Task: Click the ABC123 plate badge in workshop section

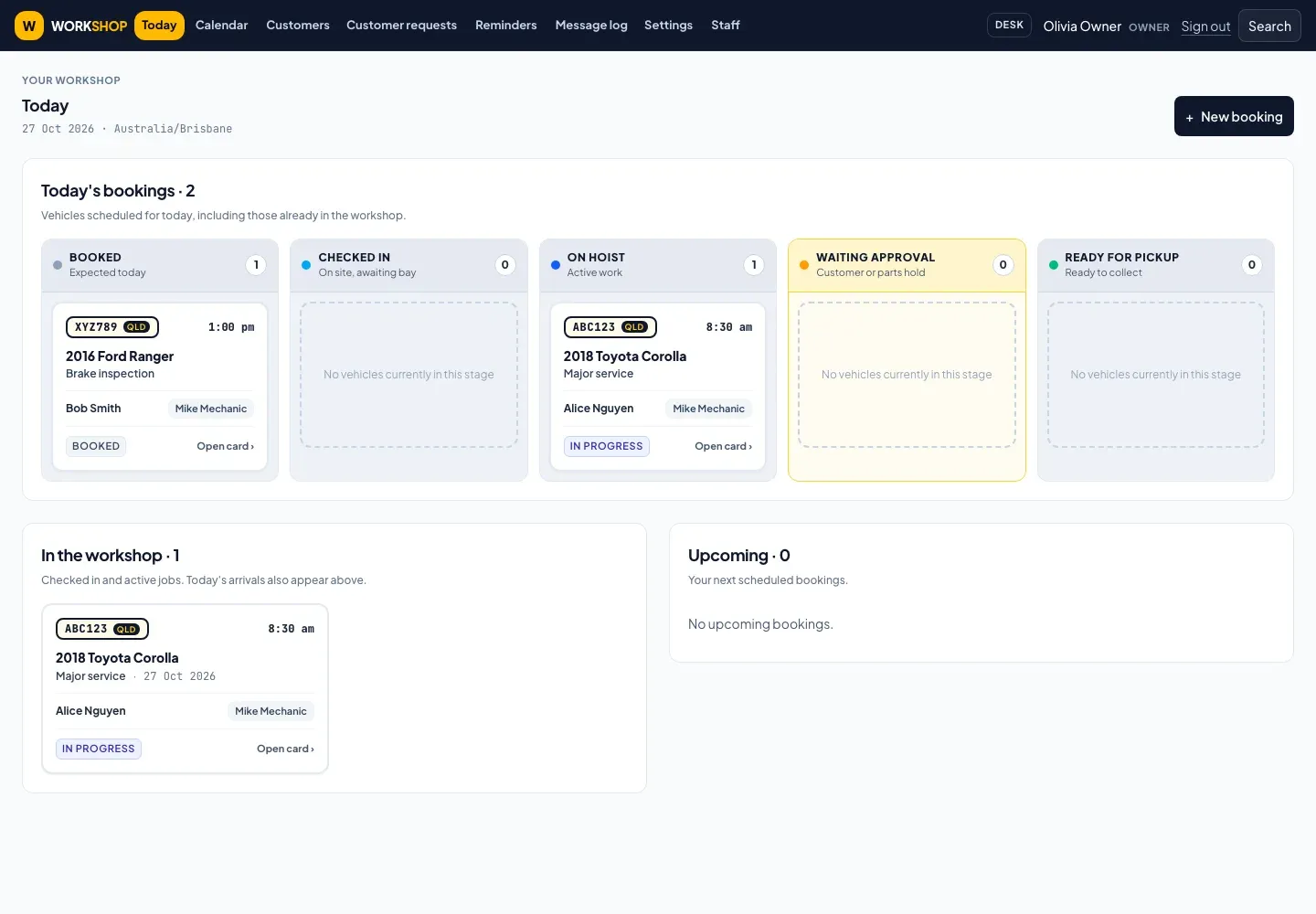Action: 102,629
